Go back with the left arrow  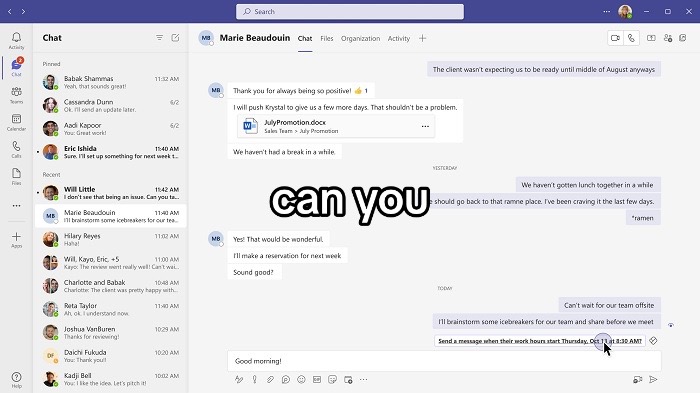[x=10, y=12]
